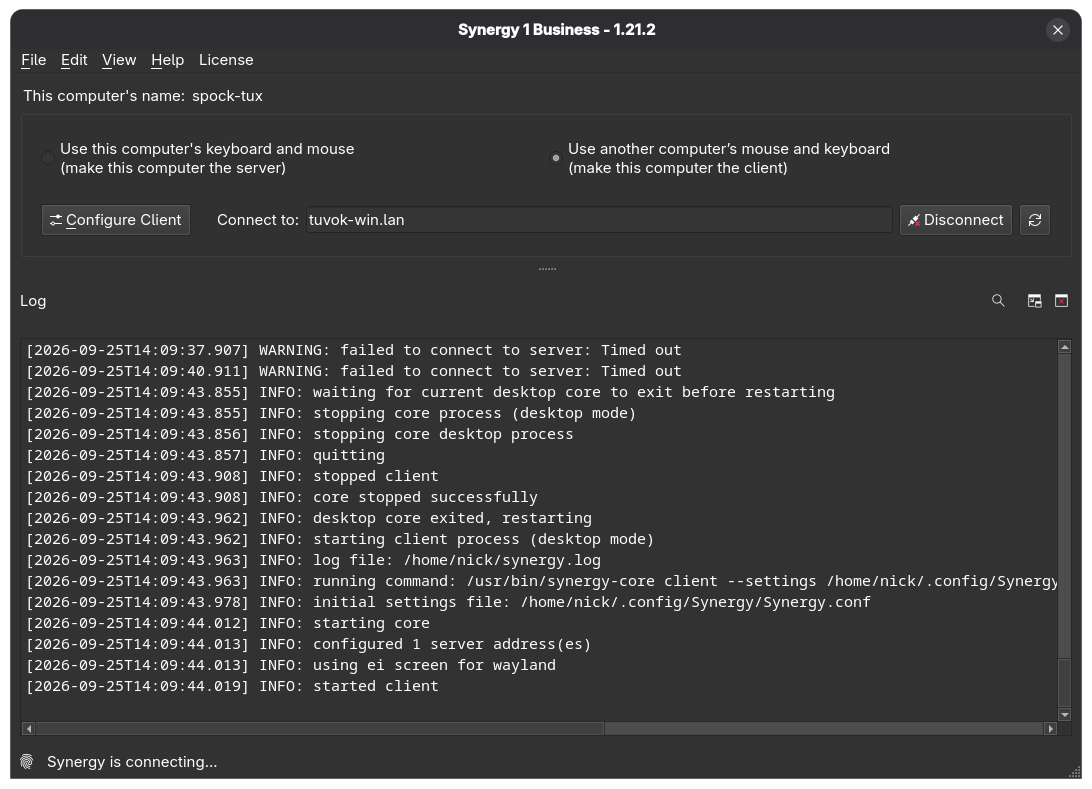This screenshot has width=1092, height=789.
Task: Click the refresh icon beside Disconnect
Action: click(x=1035, y=220)
